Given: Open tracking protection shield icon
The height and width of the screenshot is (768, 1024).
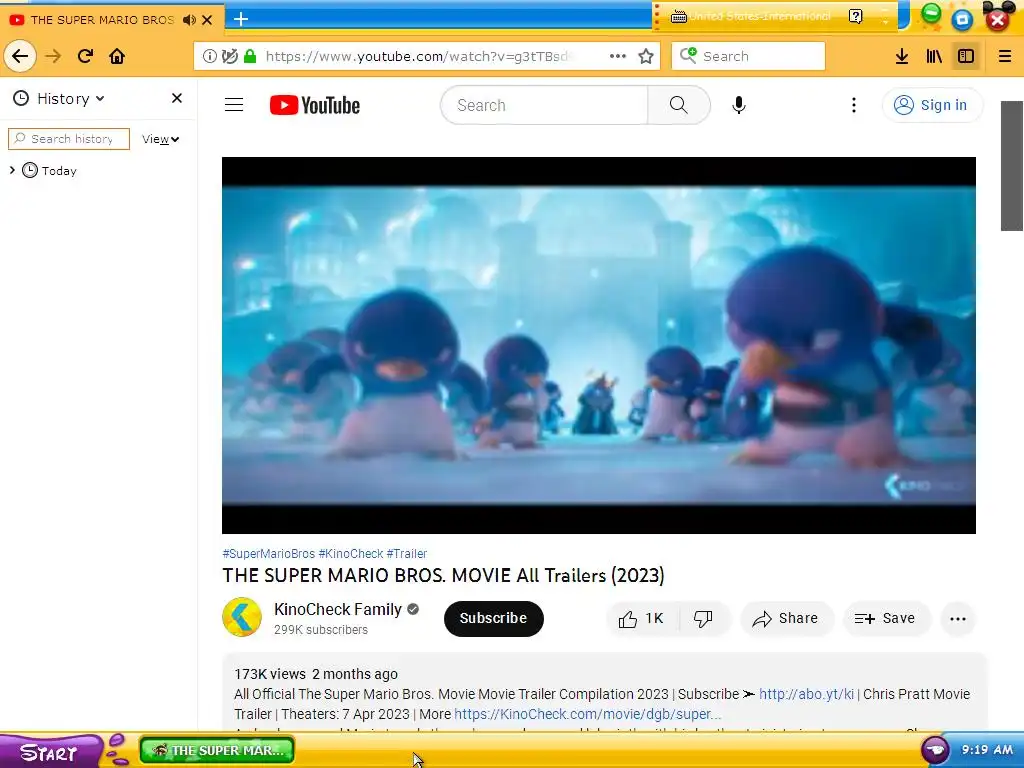Looking at the screenshot, I should coord(229,56).
